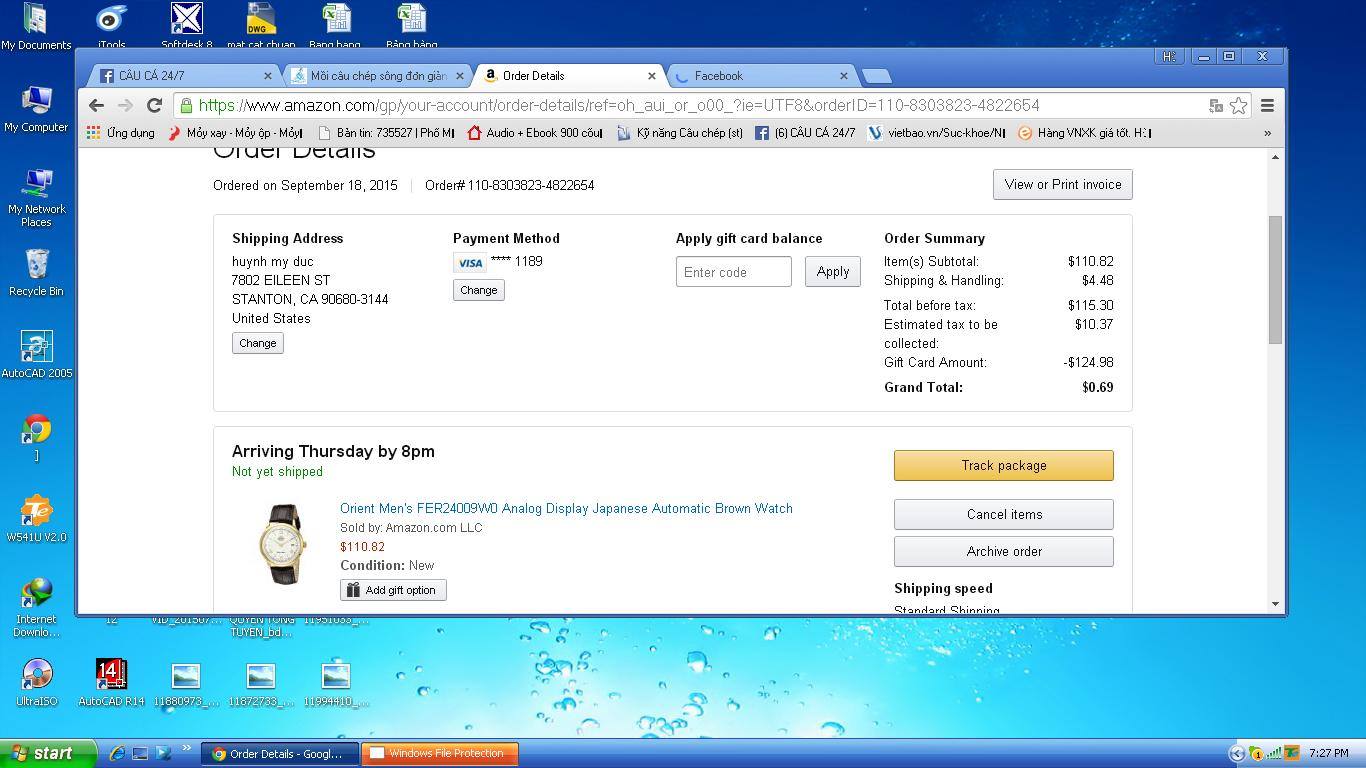This screenshot has height=768, width=1366.
Task: Select the Recycle Bin icon
Action: (x=36, y=273)
